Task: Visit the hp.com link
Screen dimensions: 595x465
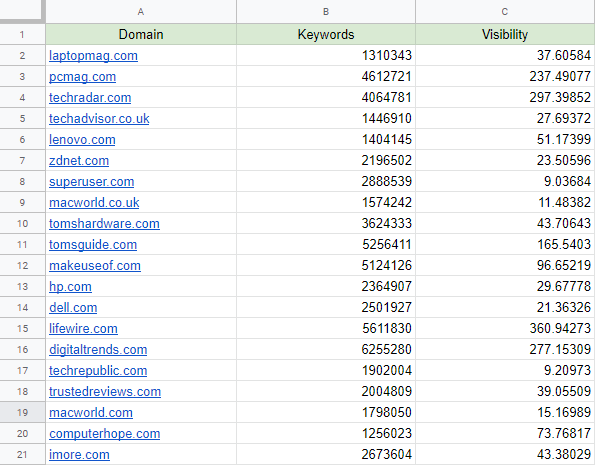Action: (x=70, y=287)
